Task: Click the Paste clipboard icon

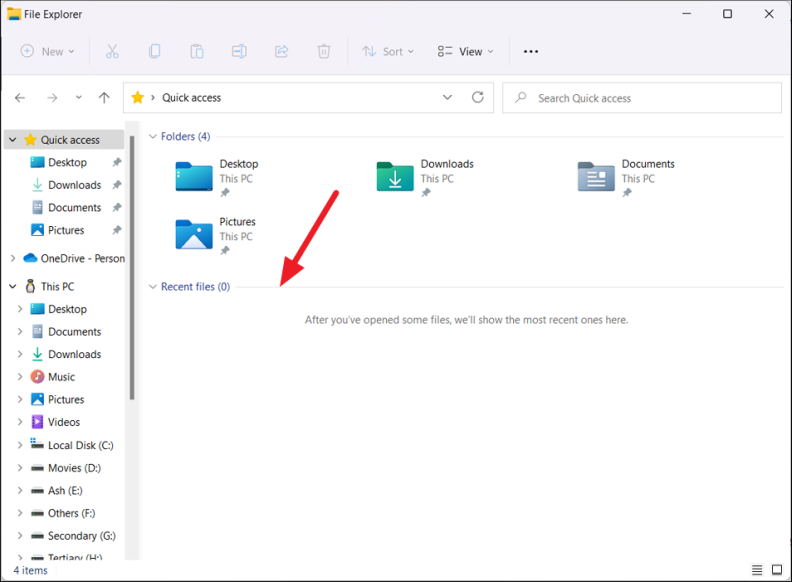Action: tap(197, 51)
